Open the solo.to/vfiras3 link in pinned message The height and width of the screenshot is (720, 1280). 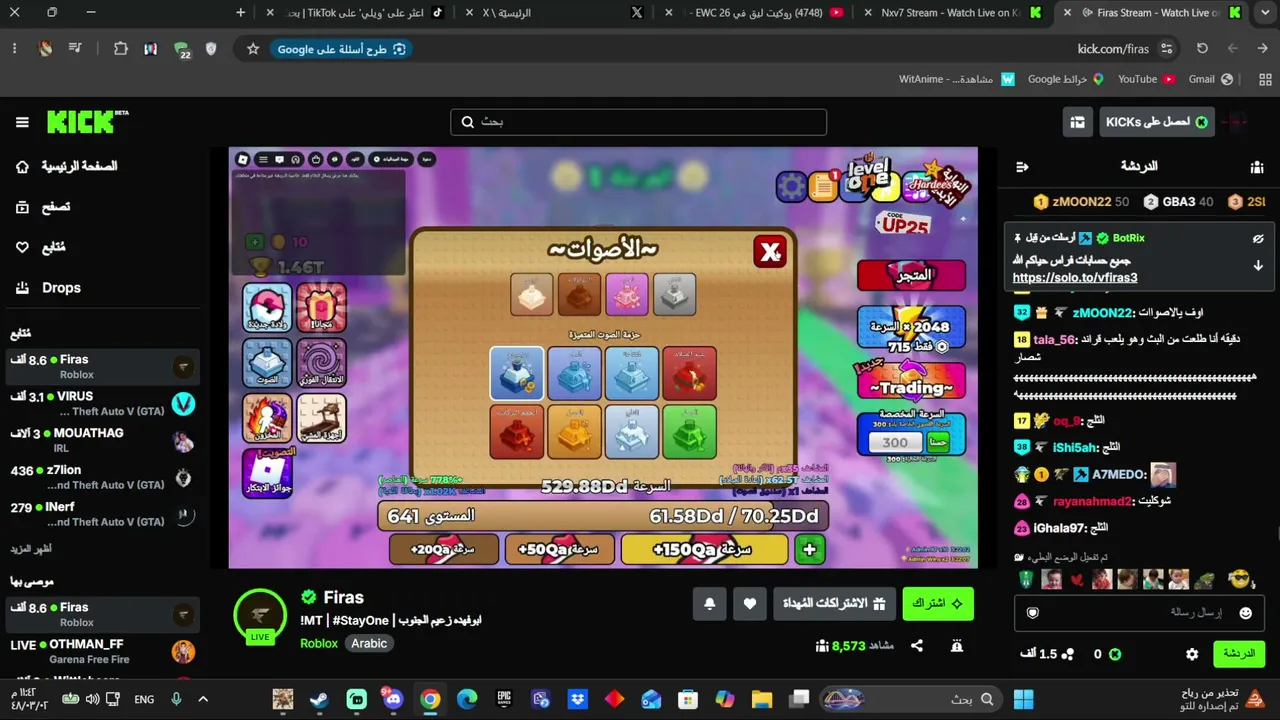1075,278
